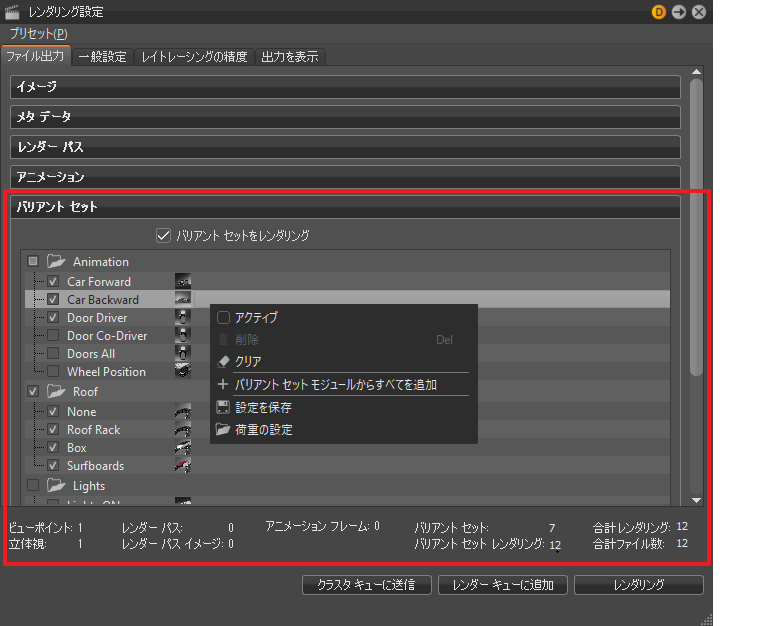768x626 pixels.
Task: Click the Car Backward thumbnail
Action: (x=183, y=299)
